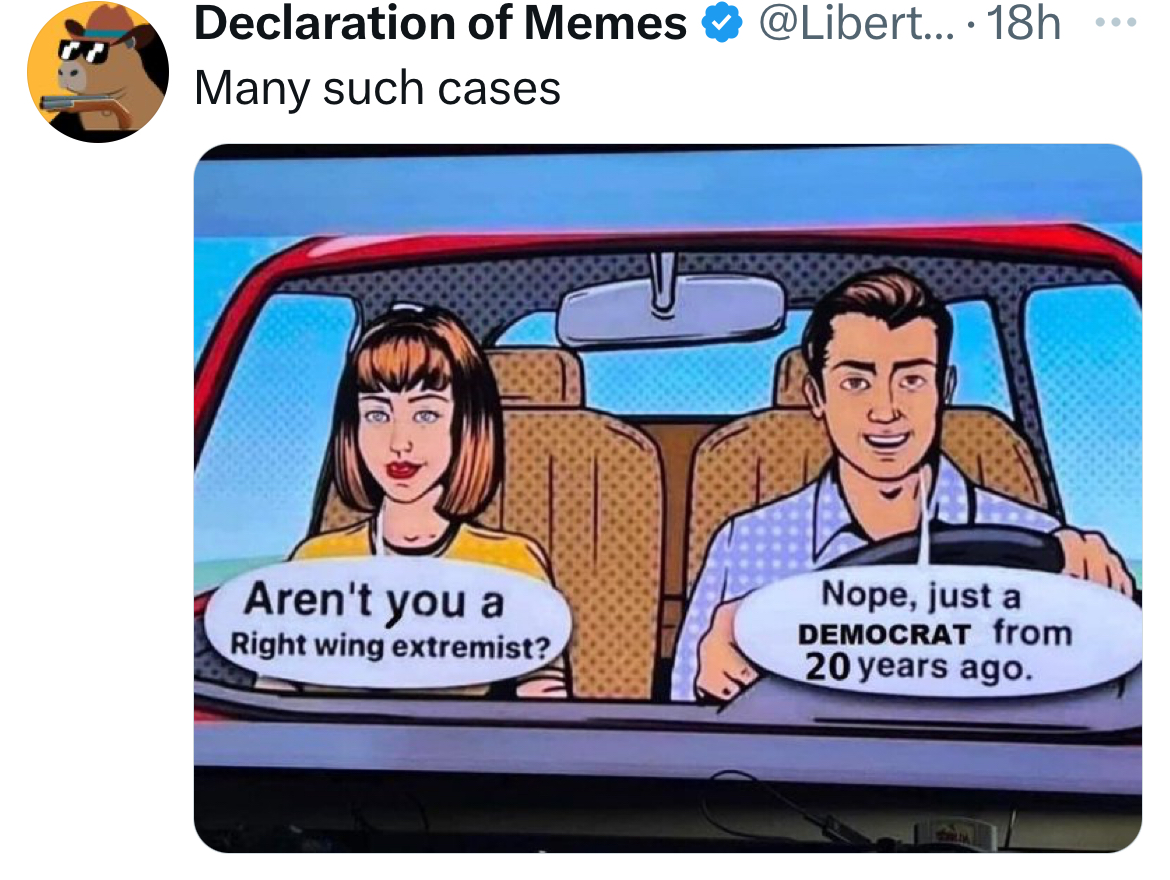The image size is (1170, 880).
Task: Click the blue verified checkmark badge
Action: (722, 22)
